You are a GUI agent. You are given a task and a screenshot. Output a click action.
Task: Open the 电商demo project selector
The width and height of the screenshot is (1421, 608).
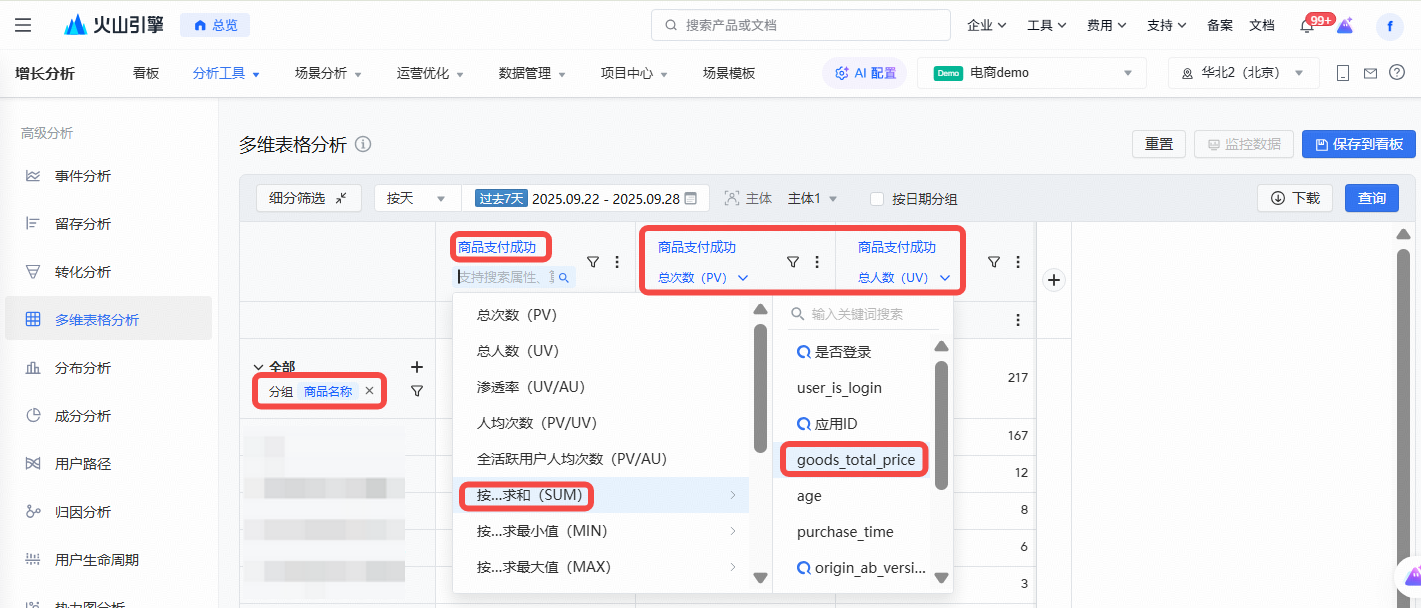pyautogui.click(x=1032, y=73)
